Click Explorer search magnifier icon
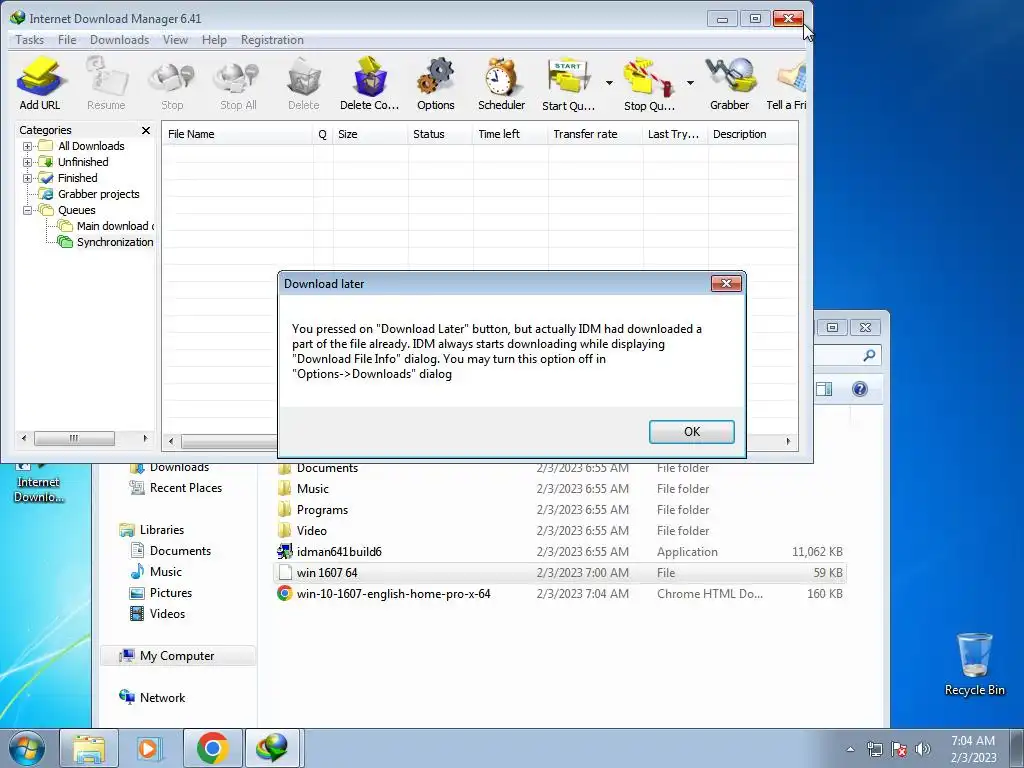 (x=869, y=355)
